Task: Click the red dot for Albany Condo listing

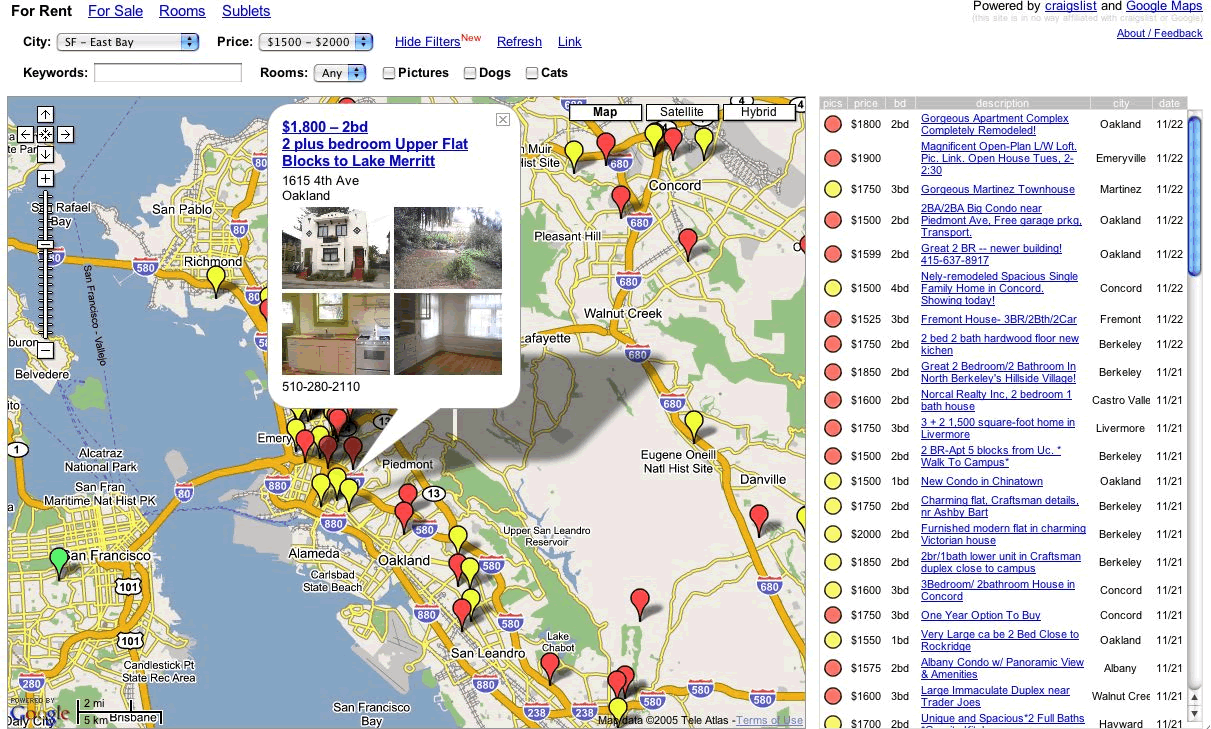Action: click(832, 668)
